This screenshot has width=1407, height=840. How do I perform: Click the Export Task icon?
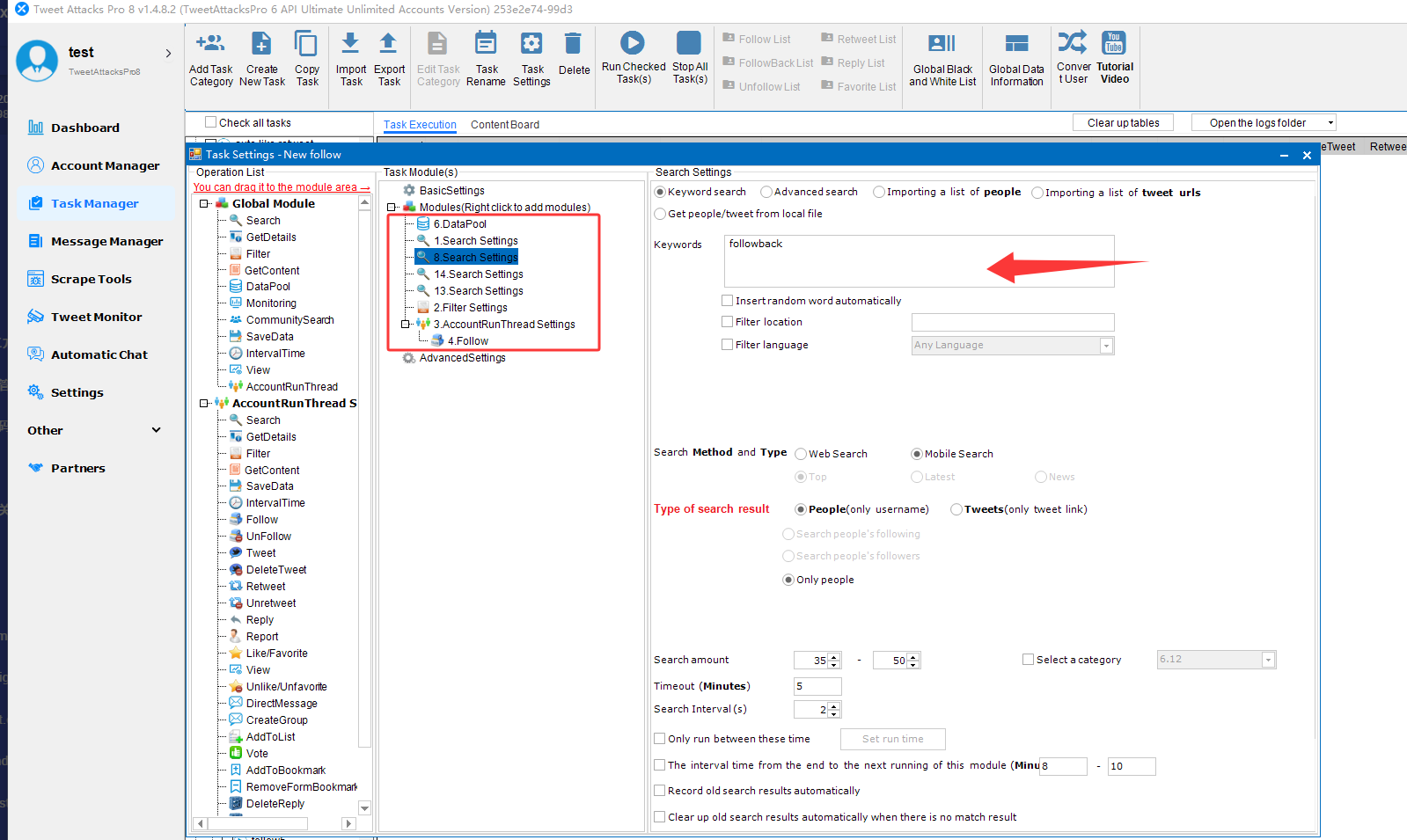click(x=388, y=43)
